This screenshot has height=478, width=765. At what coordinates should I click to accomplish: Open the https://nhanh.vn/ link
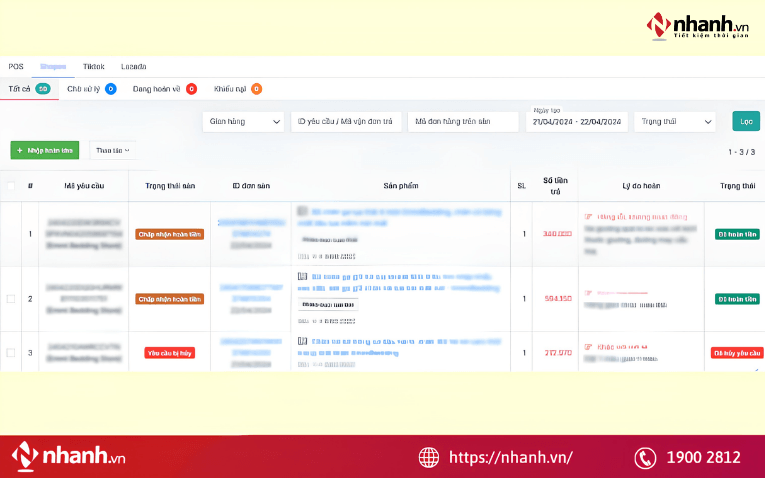(510, 458)
